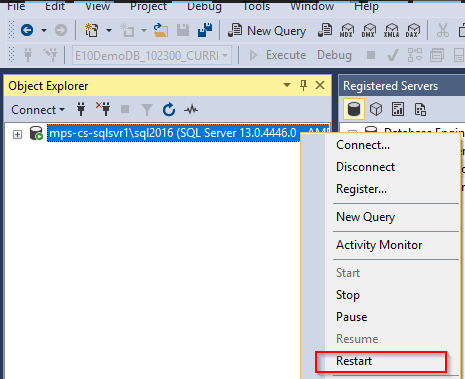Open the Add New Item dropdown arrow
Viewport: 465px width, 379px height.
point(144,30)
